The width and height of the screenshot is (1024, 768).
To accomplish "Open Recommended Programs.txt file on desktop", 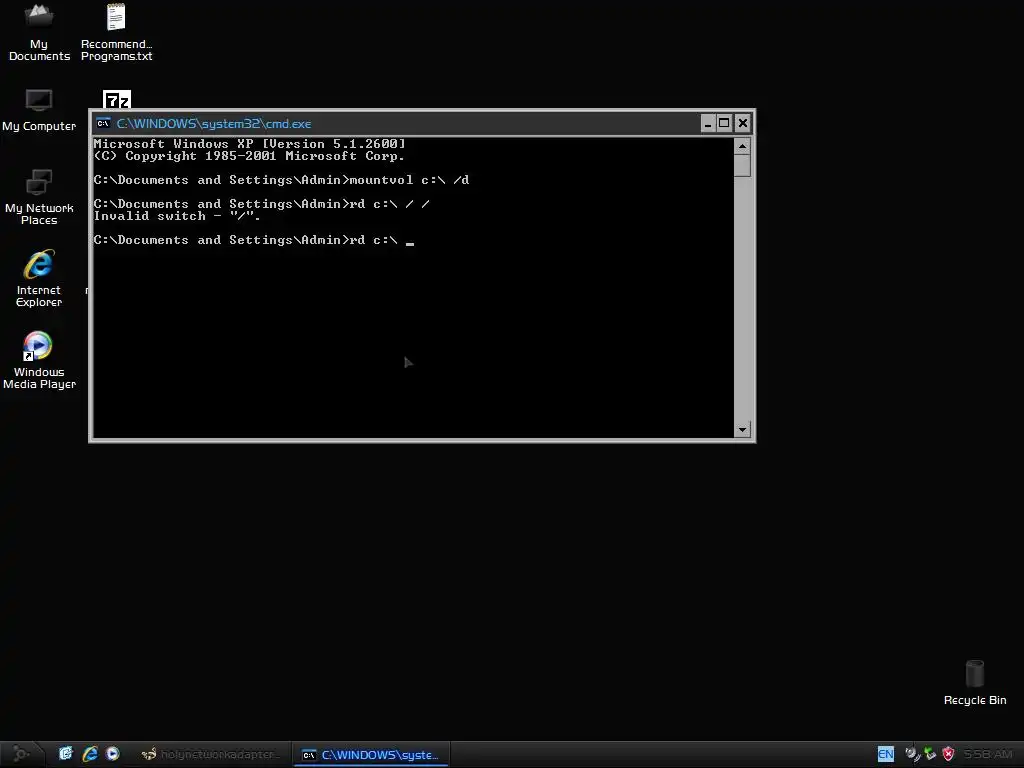I will 116,33.
